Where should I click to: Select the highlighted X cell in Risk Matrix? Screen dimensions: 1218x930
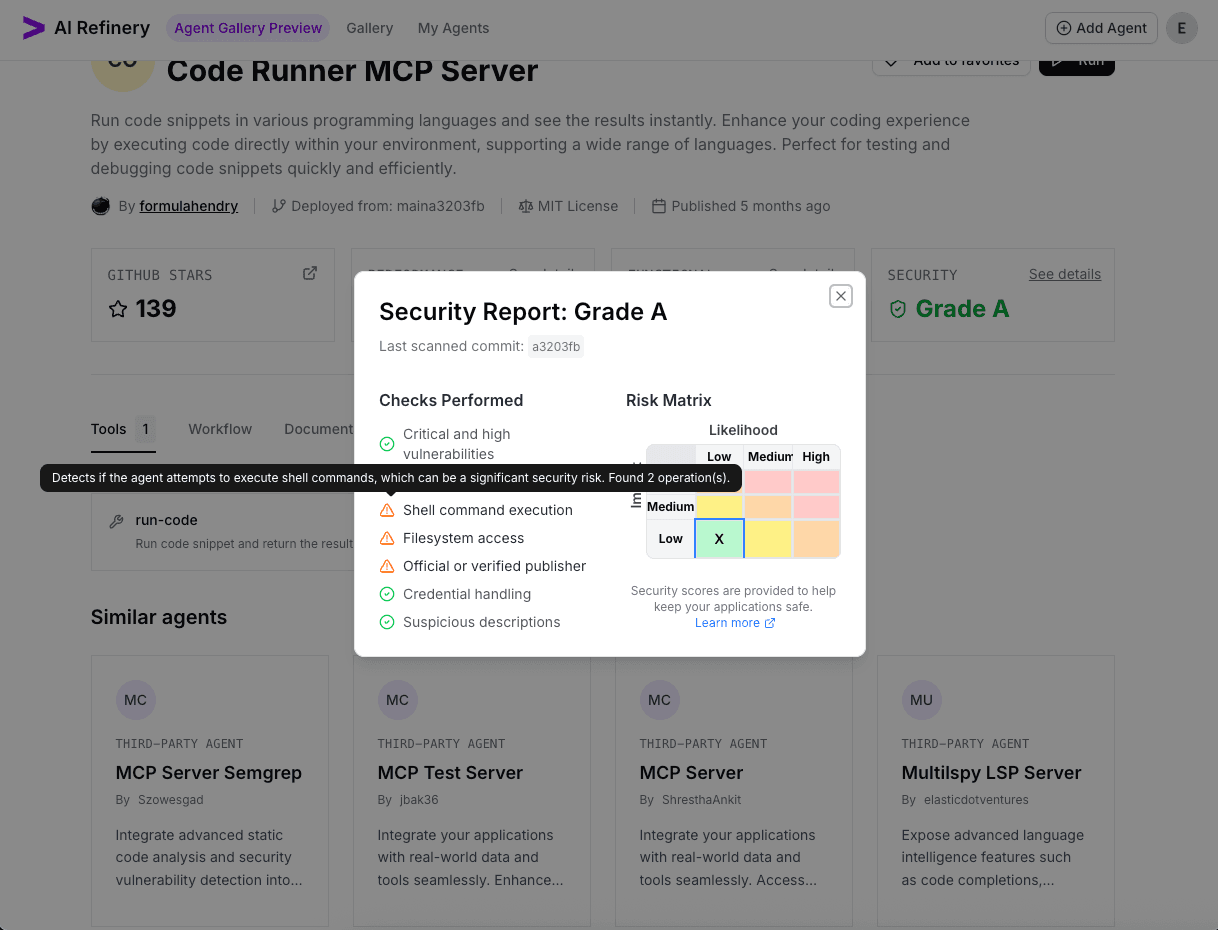(719, 539)
